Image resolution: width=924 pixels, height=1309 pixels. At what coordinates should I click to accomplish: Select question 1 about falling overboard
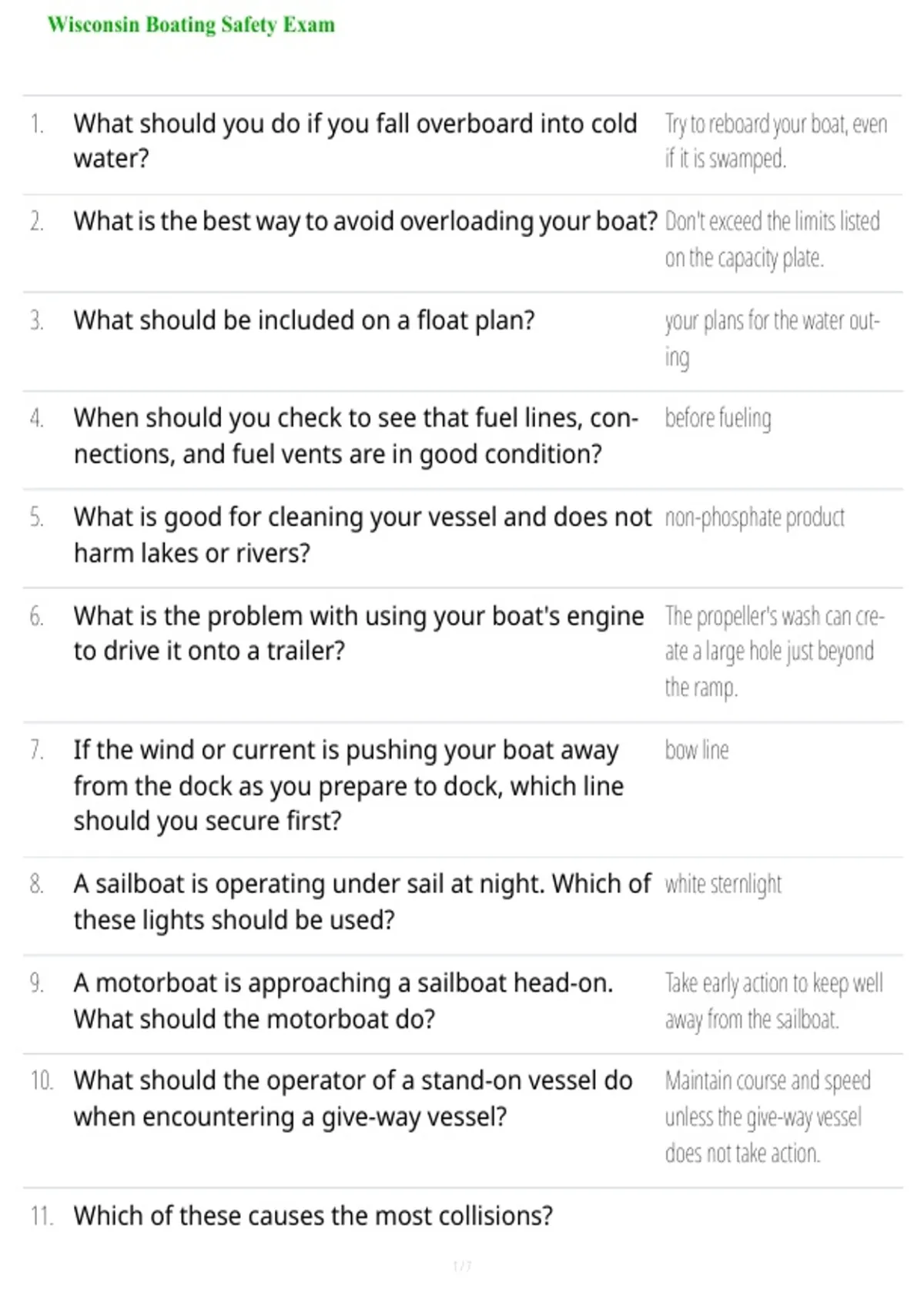356,141
